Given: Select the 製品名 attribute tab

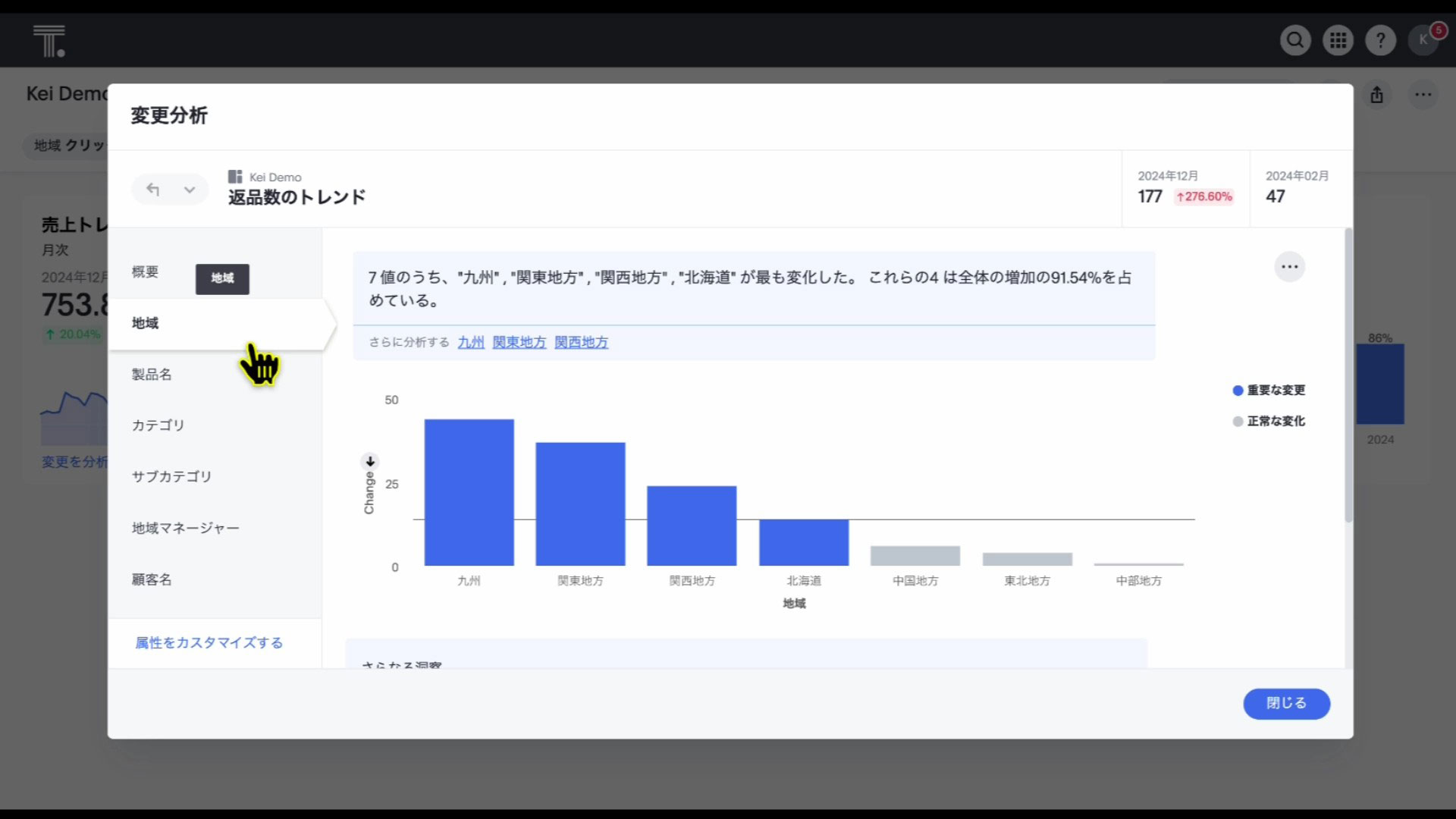Looking at the screenshot, I should point(152,374).
